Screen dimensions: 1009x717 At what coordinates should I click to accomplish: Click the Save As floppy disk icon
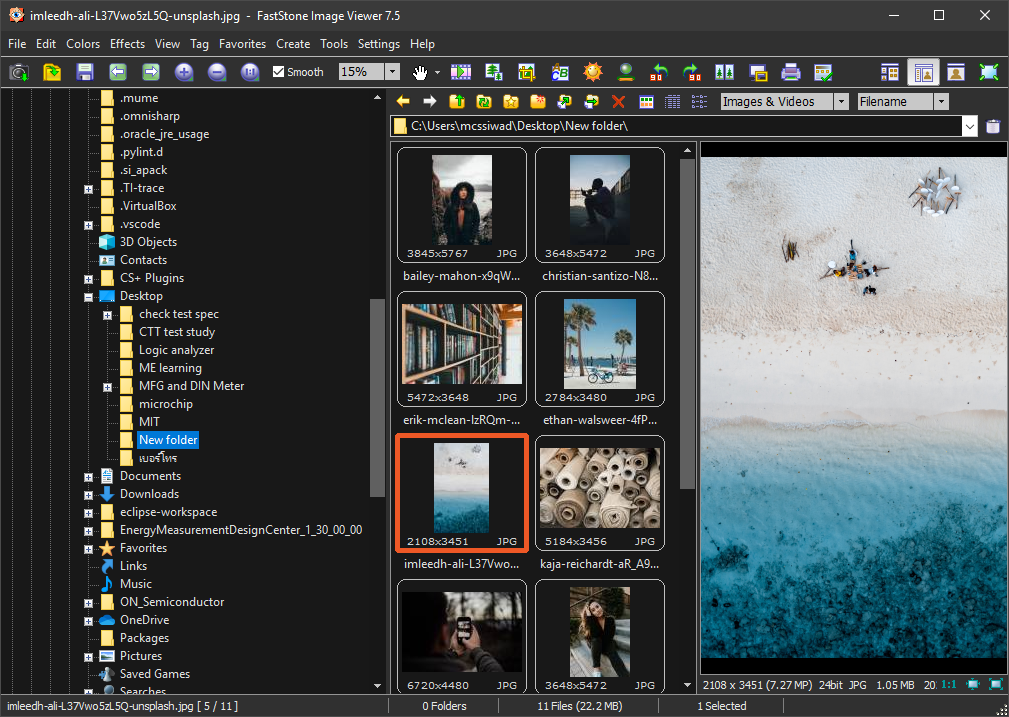[x=84, y=72]
